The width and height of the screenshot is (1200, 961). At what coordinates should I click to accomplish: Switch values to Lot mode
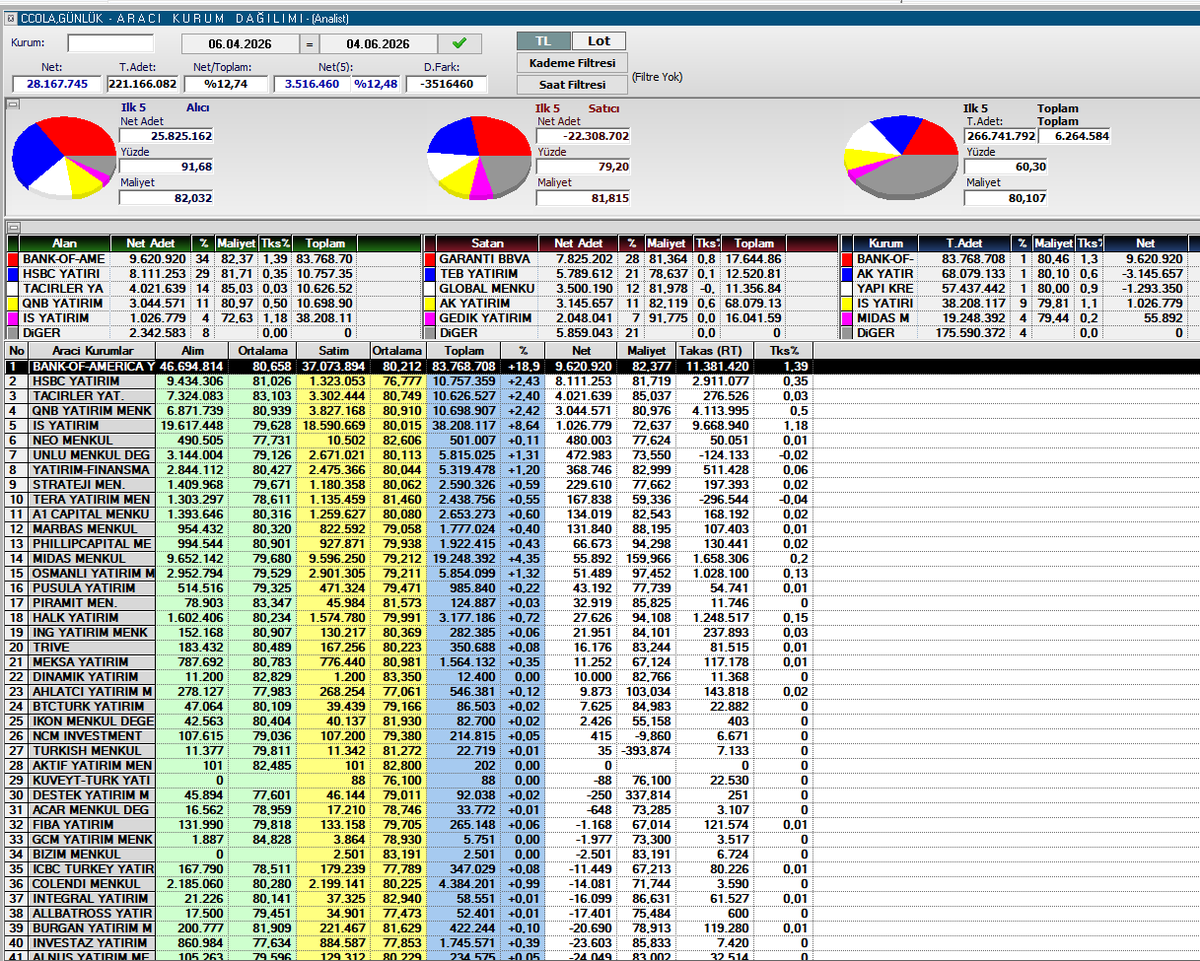click(x=599, y=41)
